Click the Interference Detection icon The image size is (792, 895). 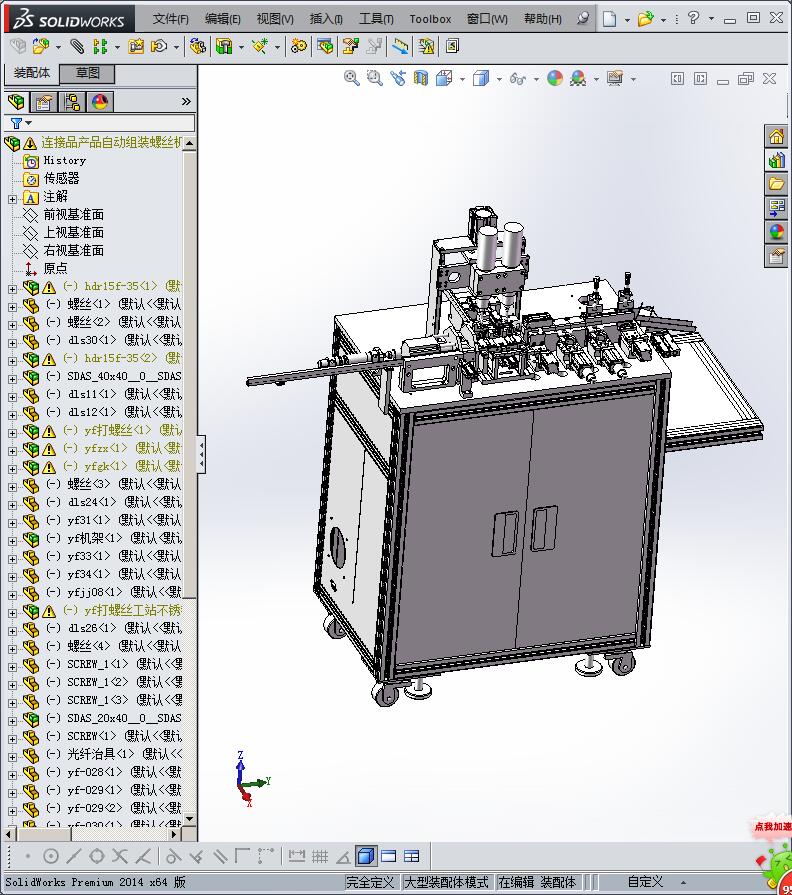(x=400, y=46)
